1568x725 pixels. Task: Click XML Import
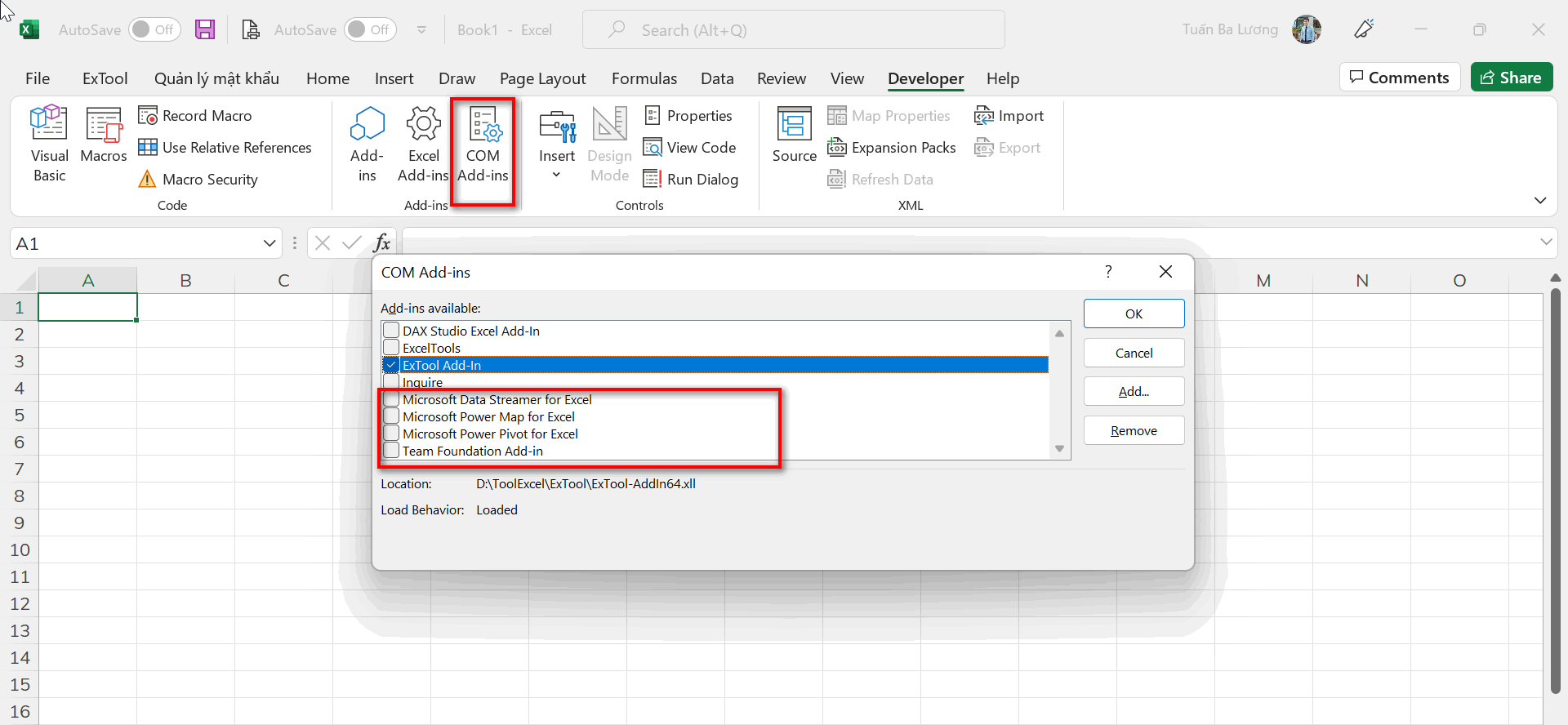coord(1009,116)
